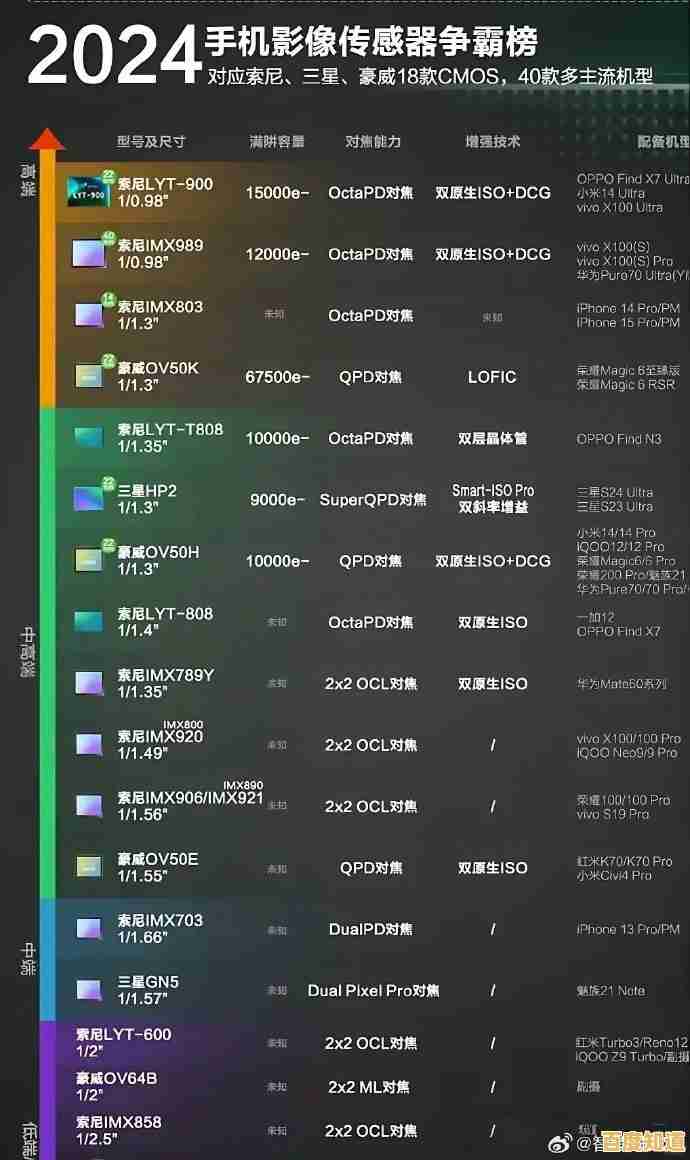Click QPD对焦 in the 豪威OV50E row
Viewport: 690px width, 1160px height.
coord(371,868)
